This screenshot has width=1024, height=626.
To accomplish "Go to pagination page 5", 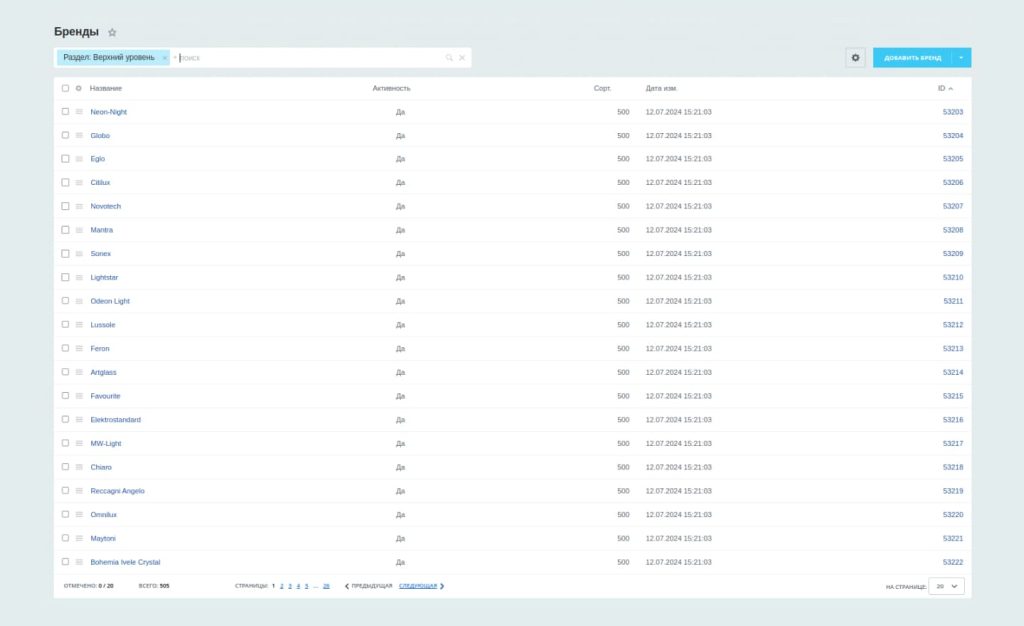I will coord(306,586).
